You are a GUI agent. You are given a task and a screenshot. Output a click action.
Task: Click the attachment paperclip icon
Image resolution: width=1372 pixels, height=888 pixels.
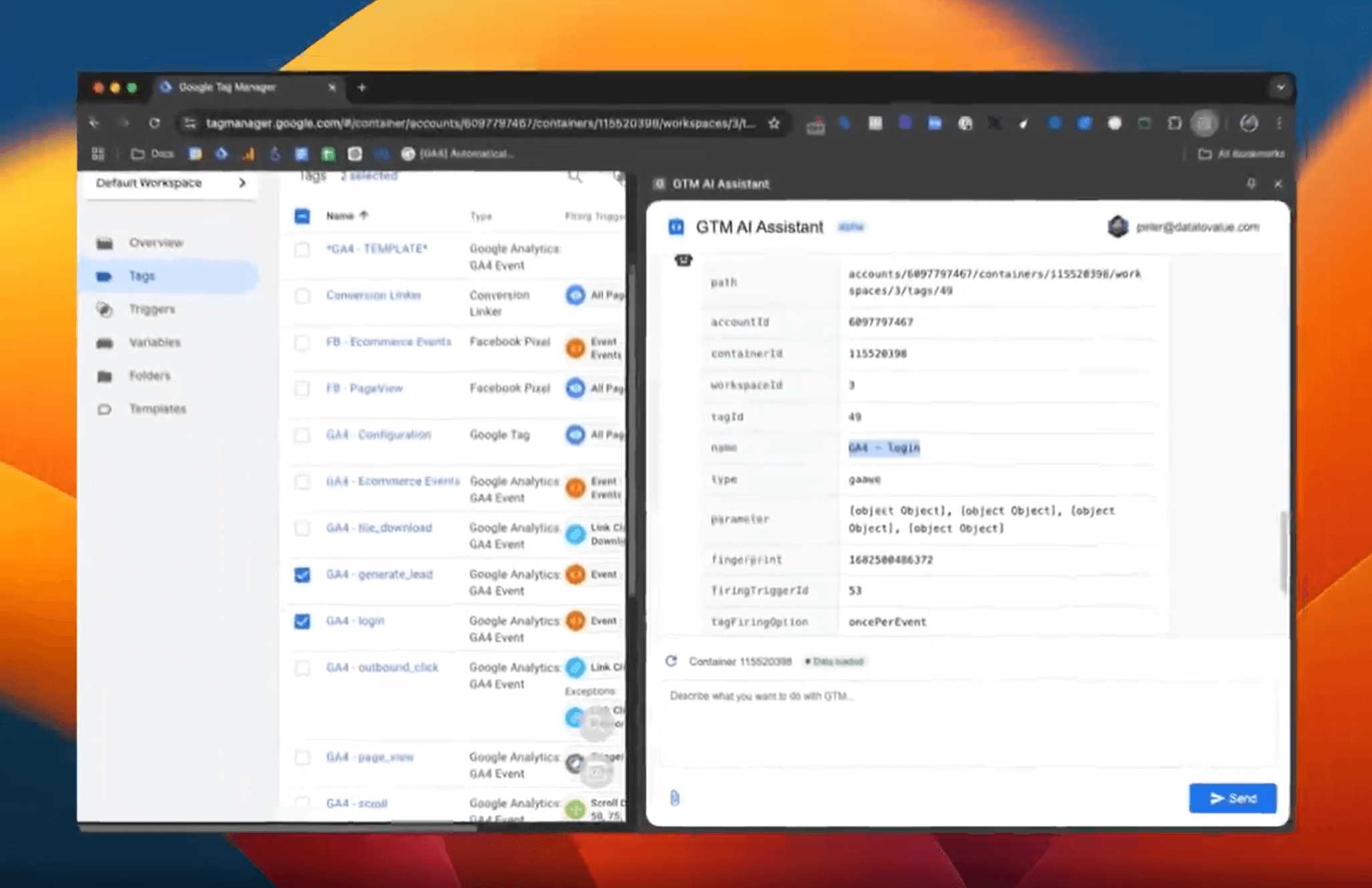point(675,798)
